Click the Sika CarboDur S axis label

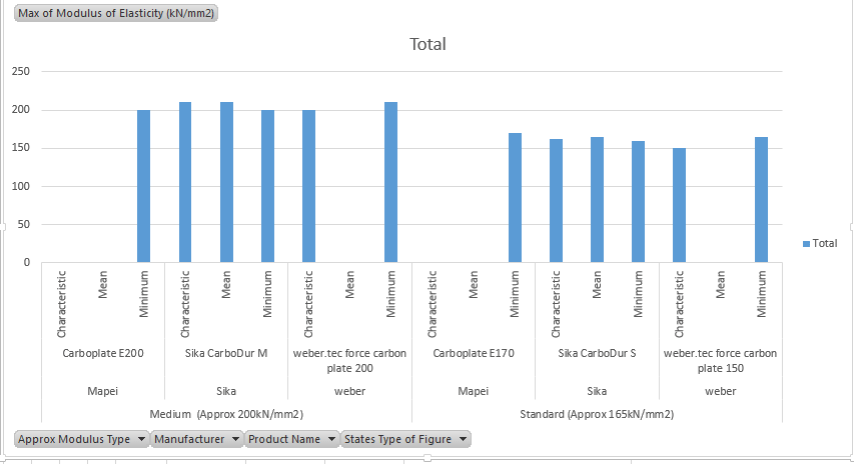[597, 353]
